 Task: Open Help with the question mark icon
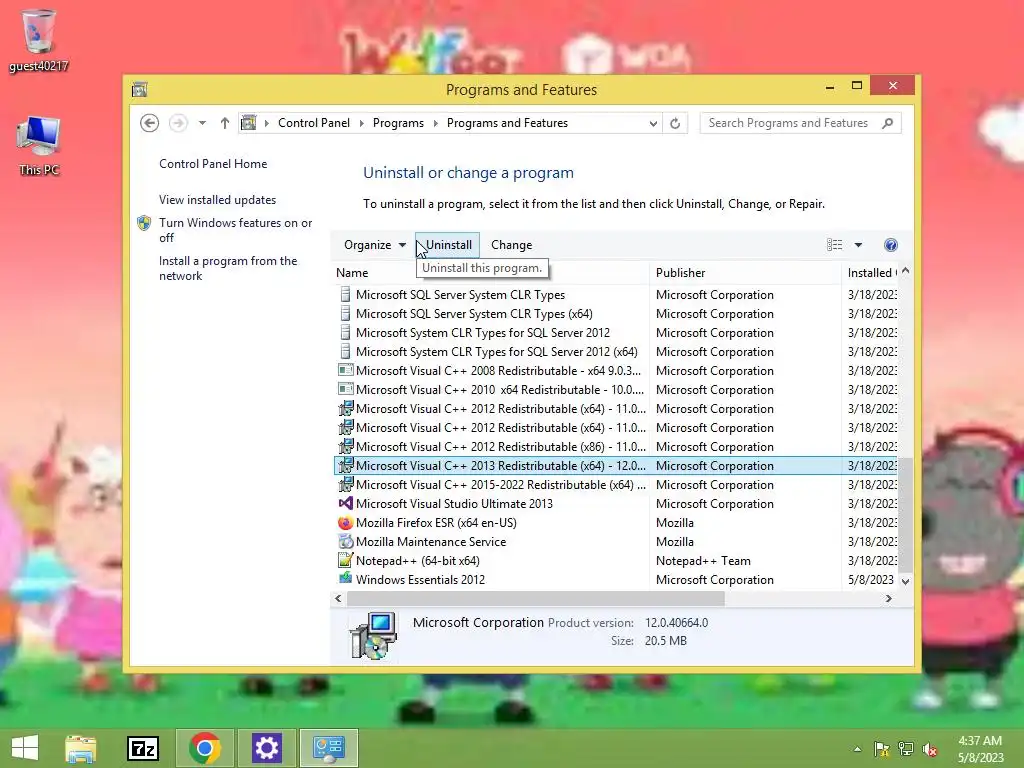coord(891,245)
